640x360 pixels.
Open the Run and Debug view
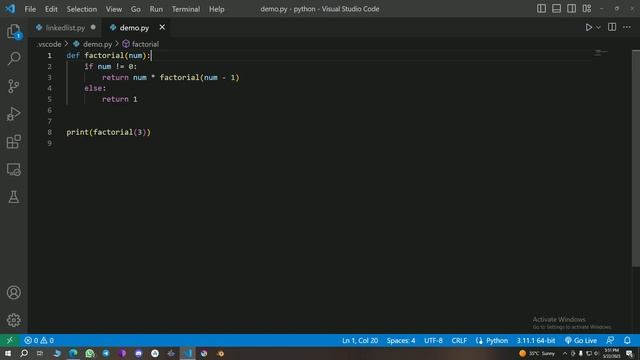point(14,114)
